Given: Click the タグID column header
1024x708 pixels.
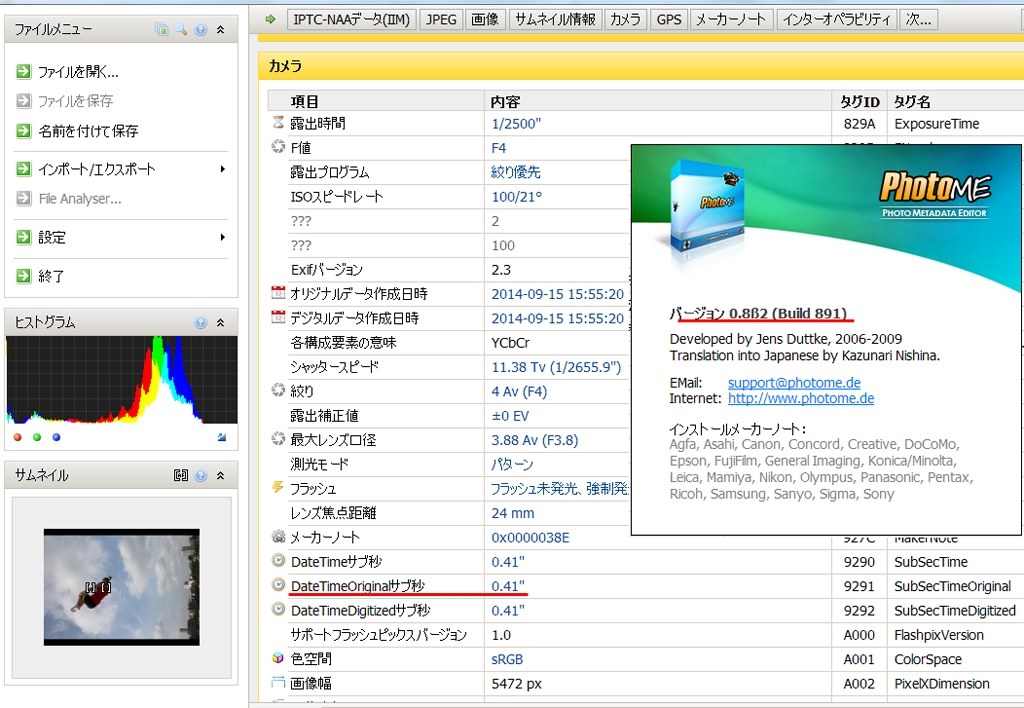Looking at the screenshot, I should point(859,101).
